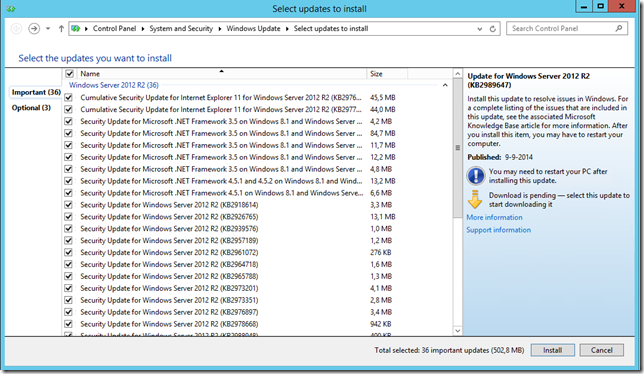Click the update list scrollbar down arrow

click(x=458, y=330)
